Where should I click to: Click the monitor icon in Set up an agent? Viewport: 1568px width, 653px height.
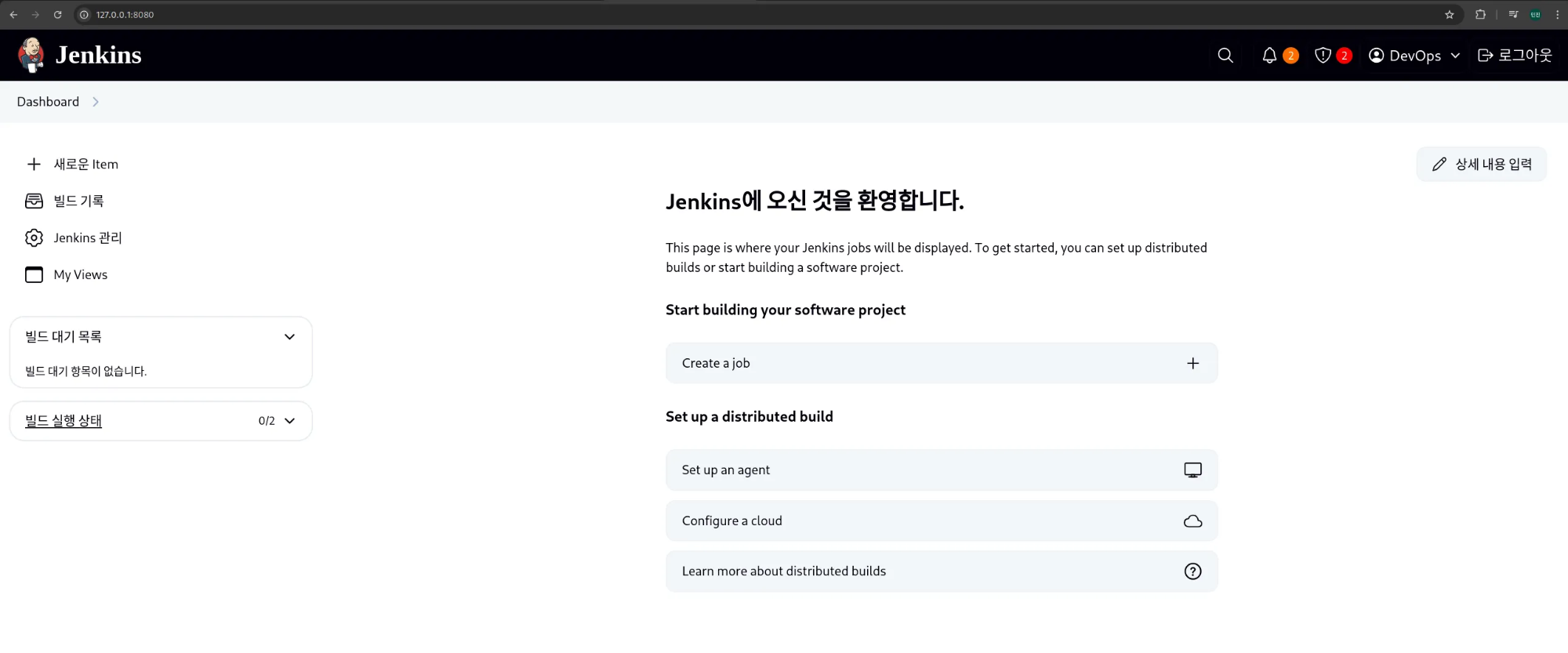[1192, 470]
